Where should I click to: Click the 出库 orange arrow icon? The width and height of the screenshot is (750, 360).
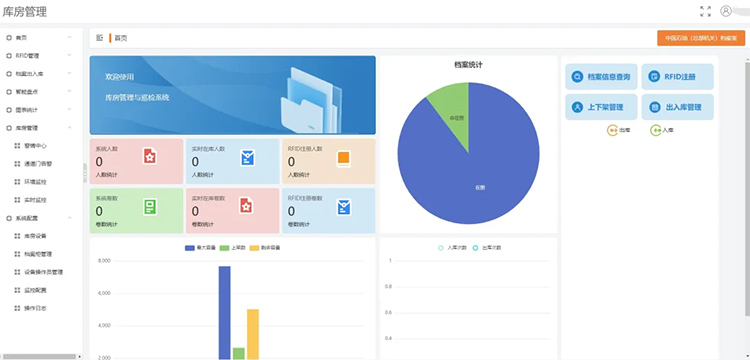coord(612,130)
